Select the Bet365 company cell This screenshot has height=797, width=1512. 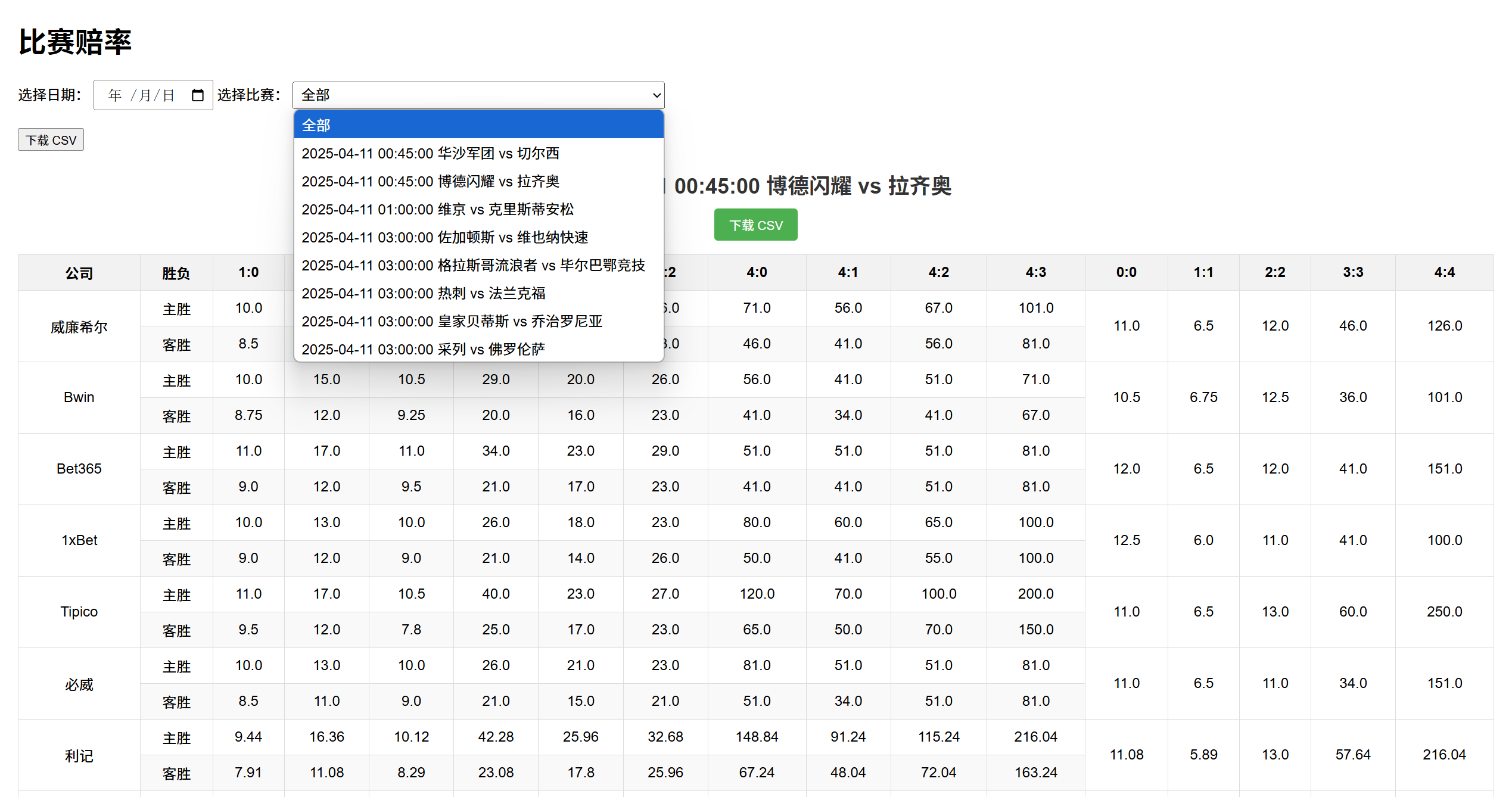pyautogui.click(x=79, y=469)
